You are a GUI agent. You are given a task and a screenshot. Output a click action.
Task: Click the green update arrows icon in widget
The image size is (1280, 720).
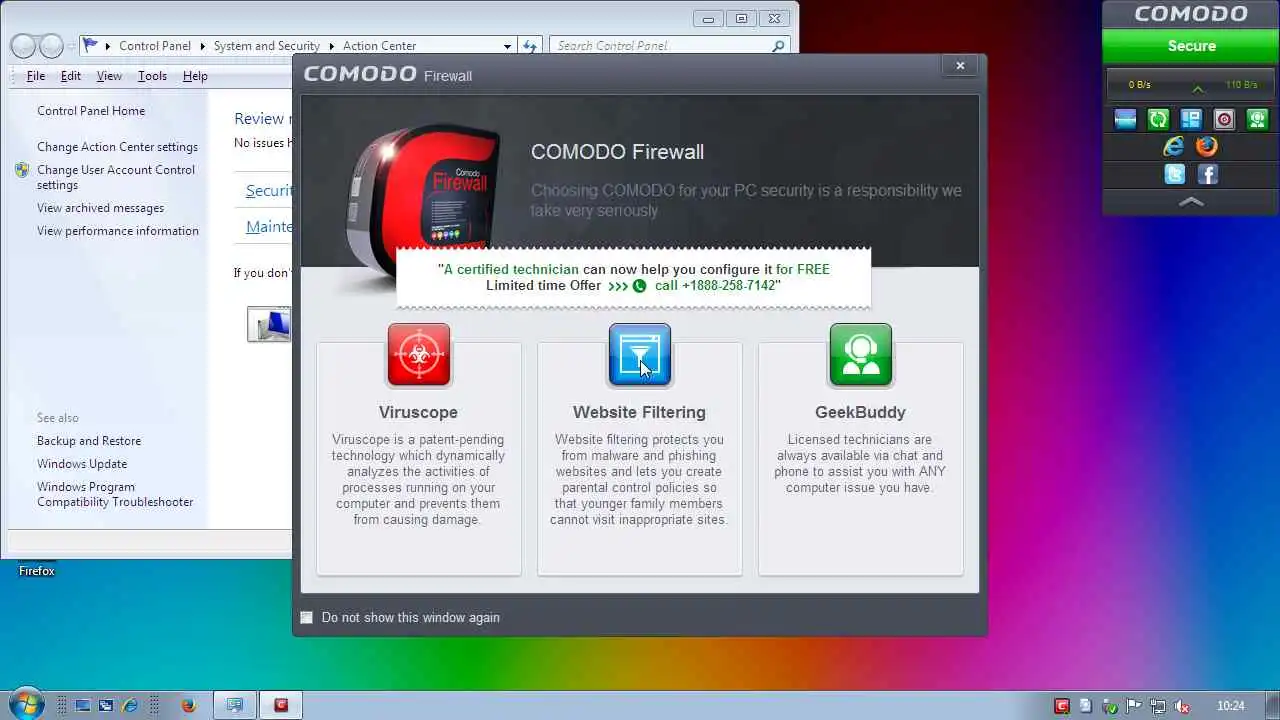1158,120
